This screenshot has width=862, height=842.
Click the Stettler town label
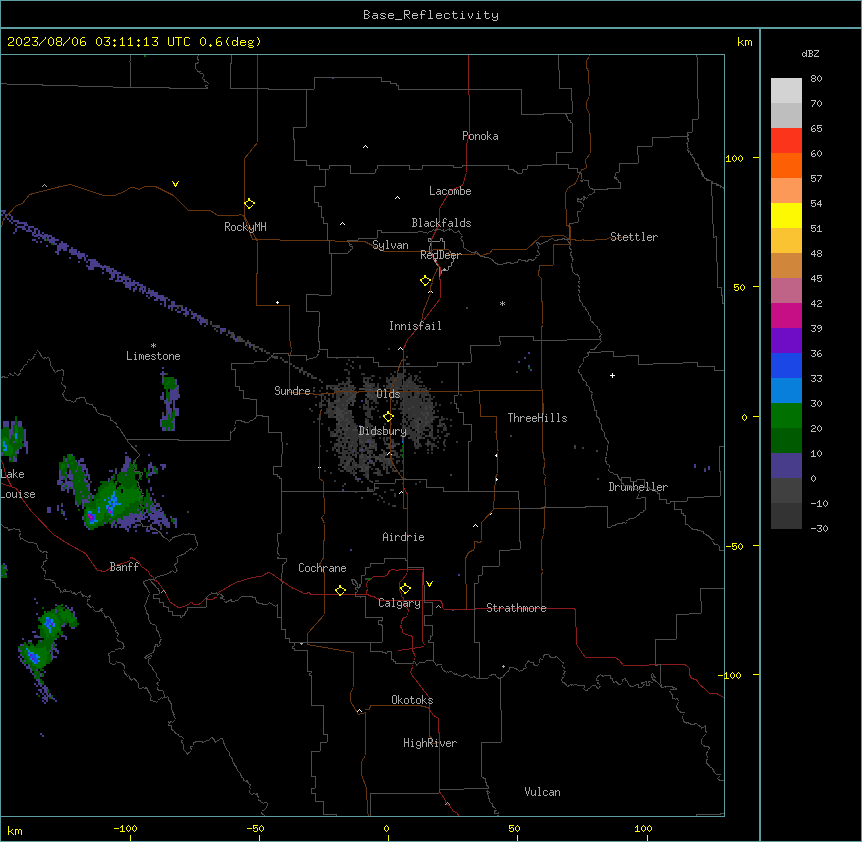(x=634, y=237)
